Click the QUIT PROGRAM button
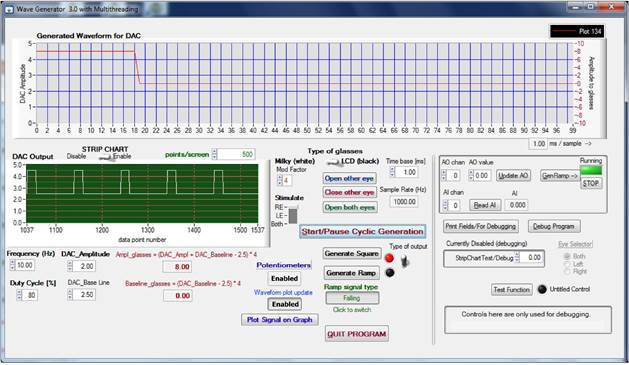This screenshot has width=629, height=365. pyautogui.click(x=357, y=334)
